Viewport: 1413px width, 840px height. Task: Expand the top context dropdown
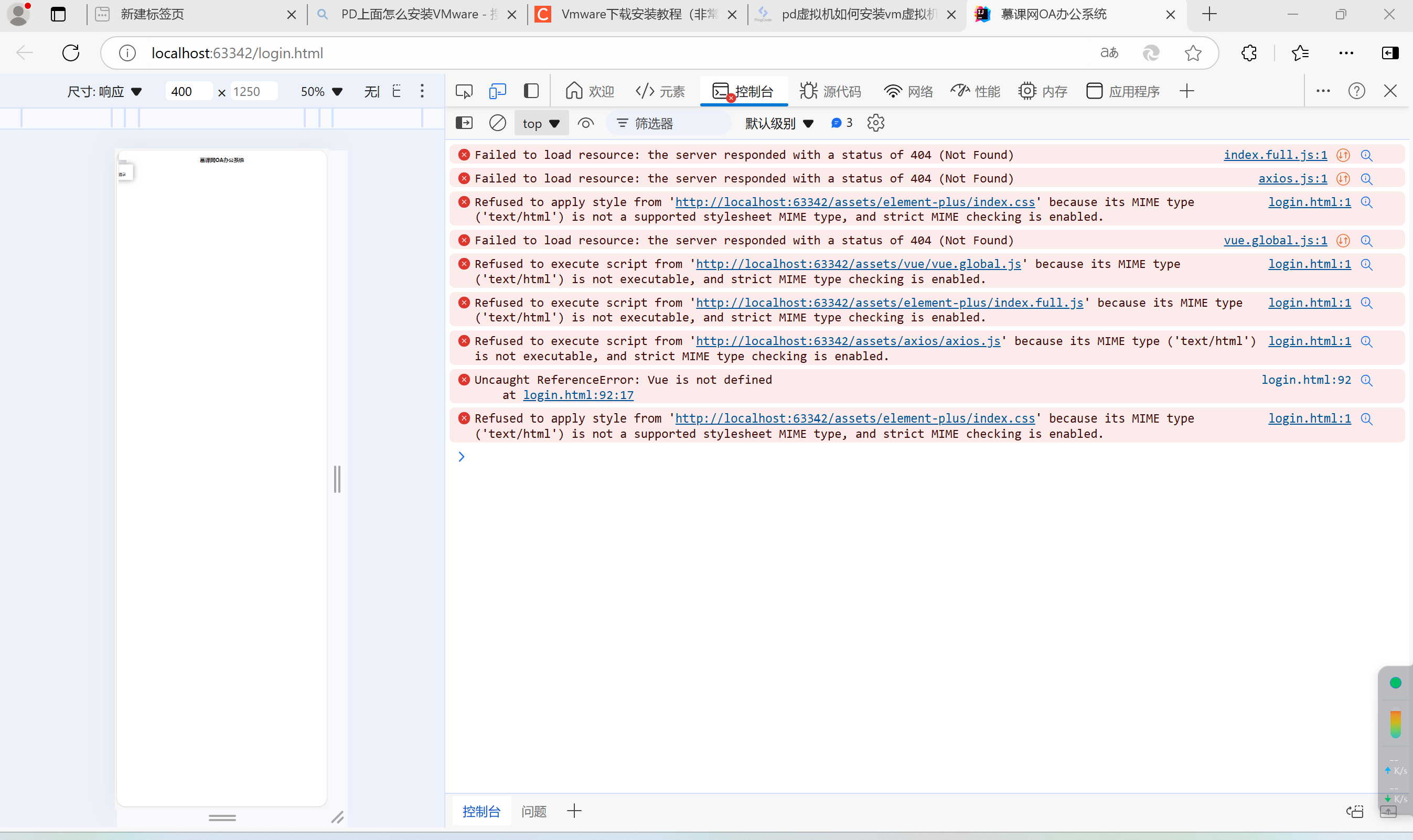coord(541,123)
